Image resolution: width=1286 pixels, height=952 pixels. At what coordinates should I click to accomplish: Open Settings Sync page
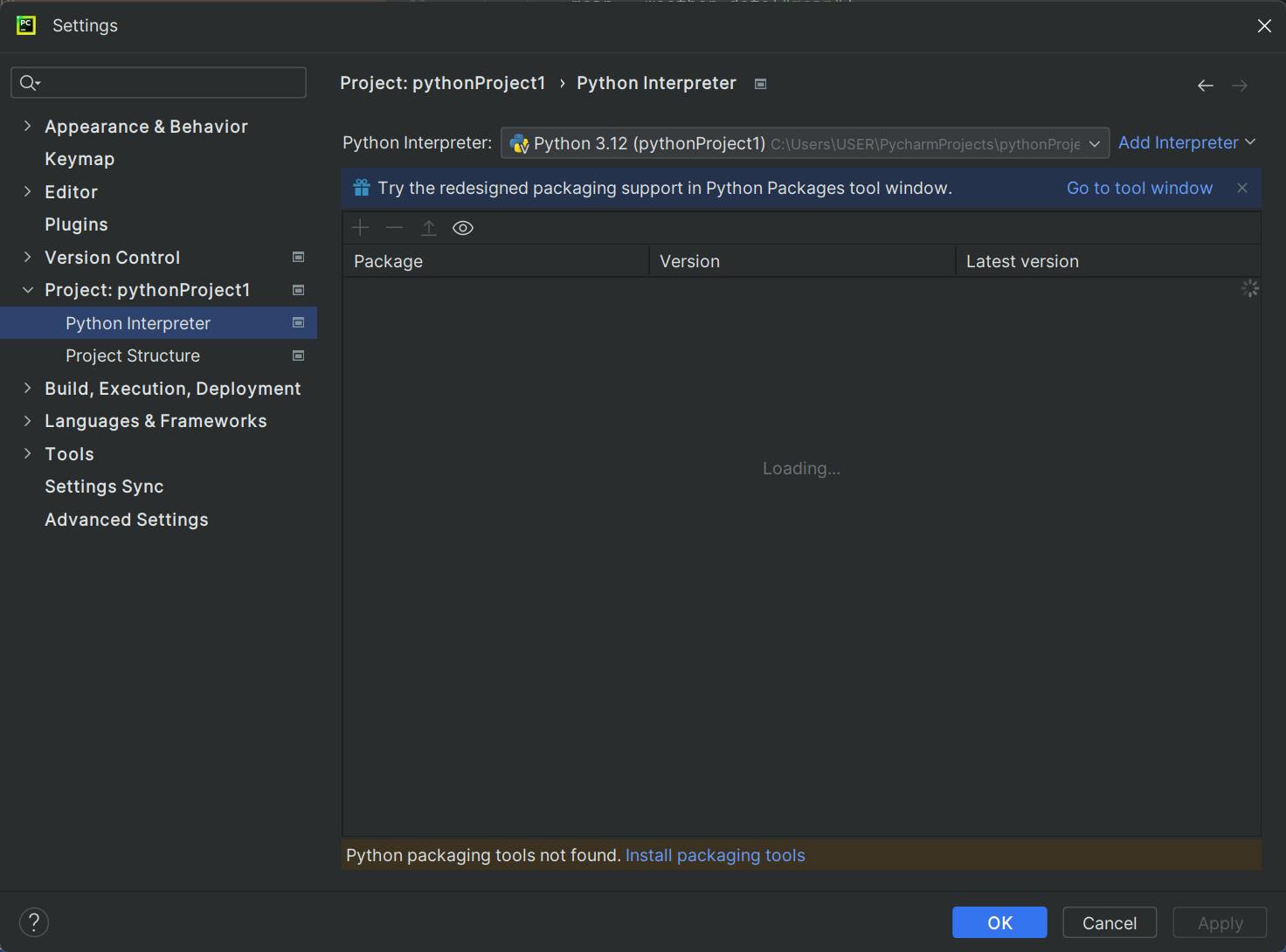pos(104,486)
